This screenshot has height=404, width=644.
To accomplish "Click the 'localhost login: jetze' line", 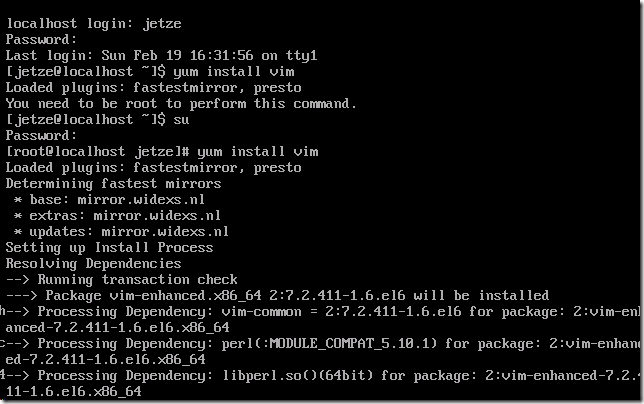I will coord(94,24).
